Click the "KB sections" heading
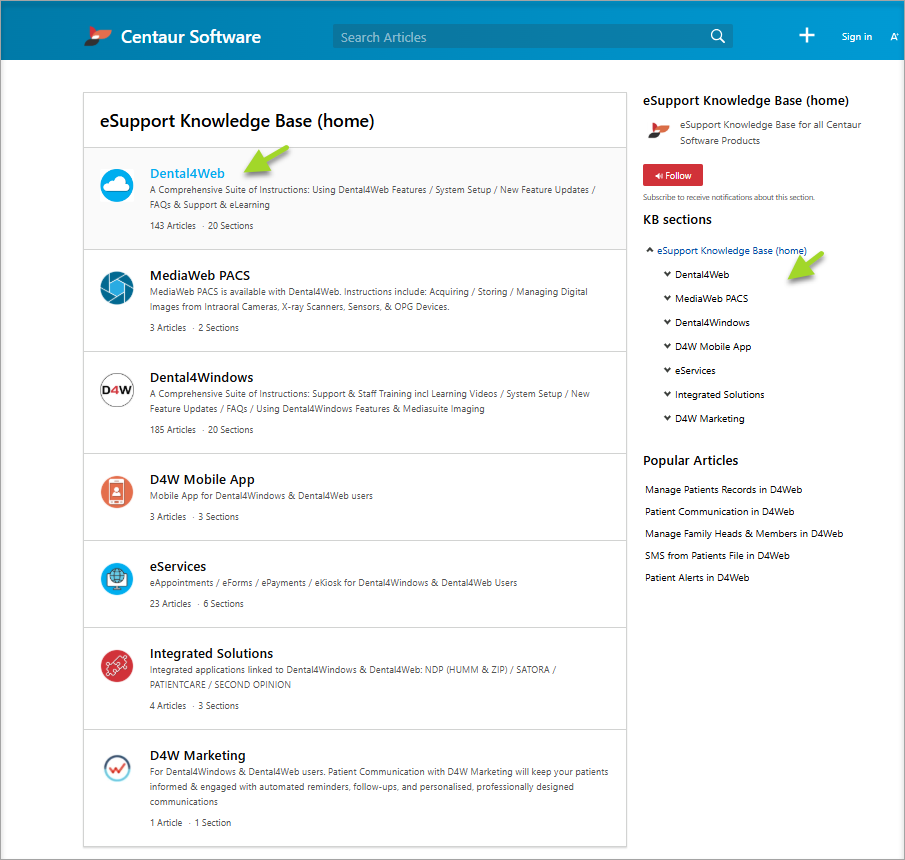This screenshot has width=905, height=860. click(677, 219)
